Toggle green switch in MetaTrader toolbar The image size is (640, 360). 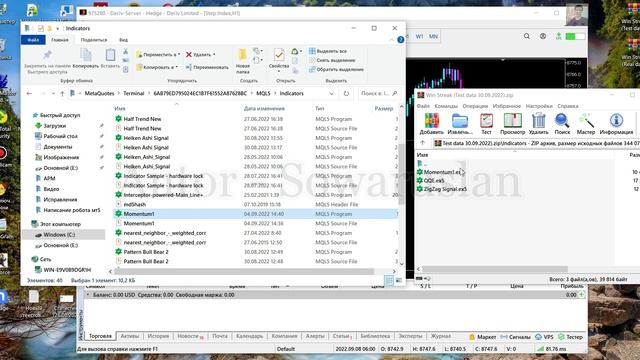coord(576,36)
